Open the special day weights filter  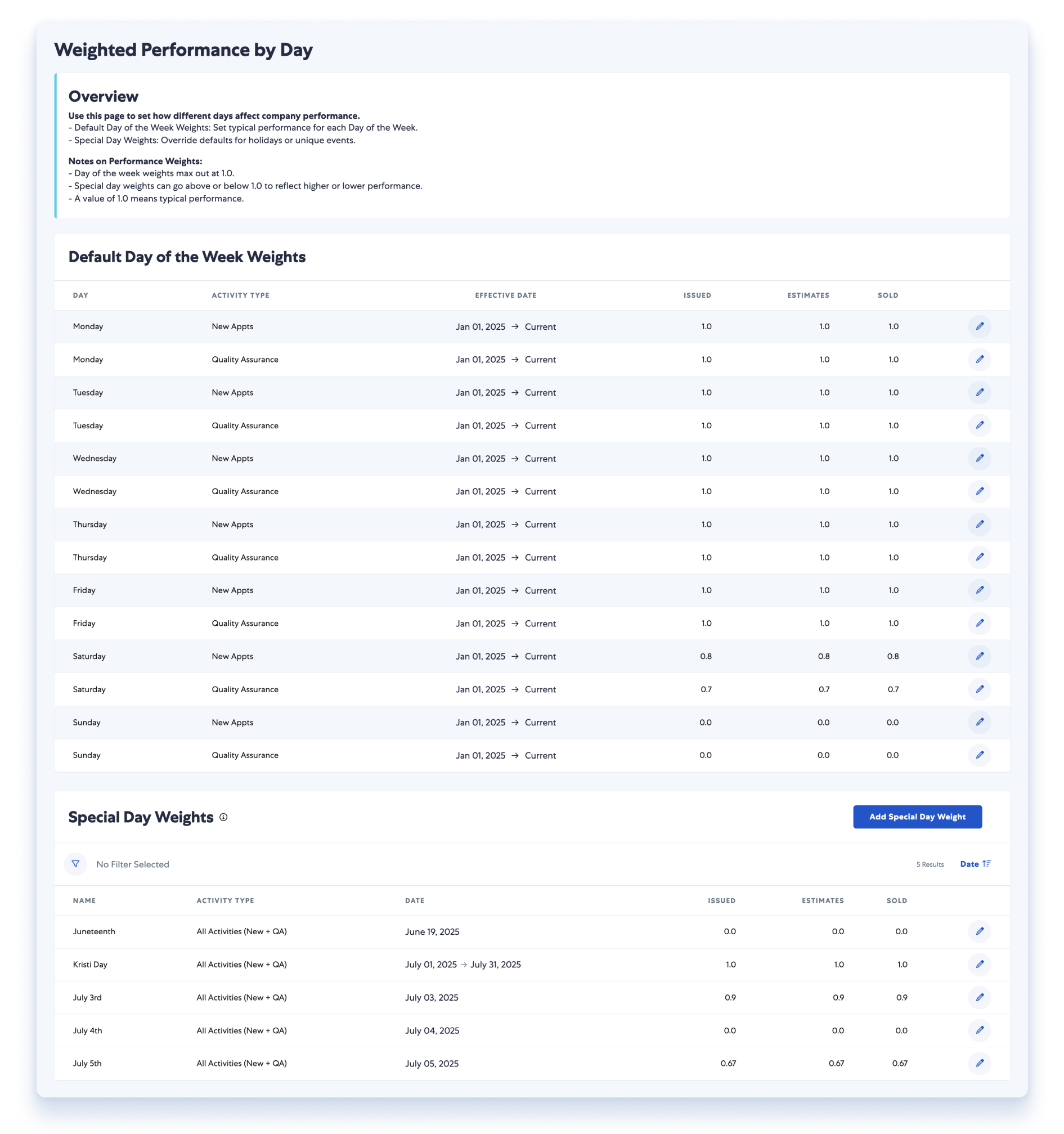pyautogui.click(x=75, y=864)
